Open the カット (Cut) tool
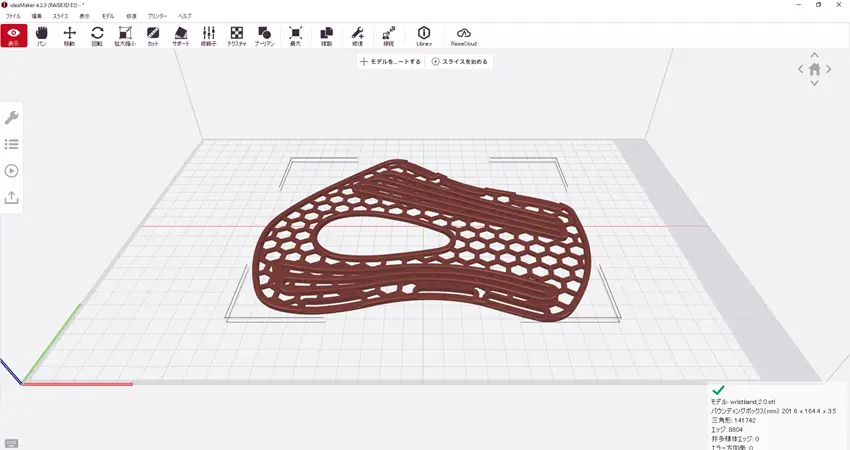The width and height of the screenshot is (850, 450). [153, 37]
